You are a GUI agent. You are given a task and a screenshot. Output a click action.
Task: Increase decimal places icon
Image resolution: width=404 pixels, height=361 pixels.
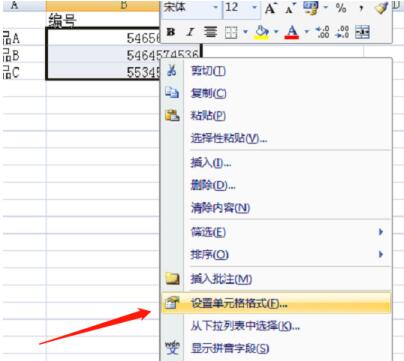coord(322,32)
